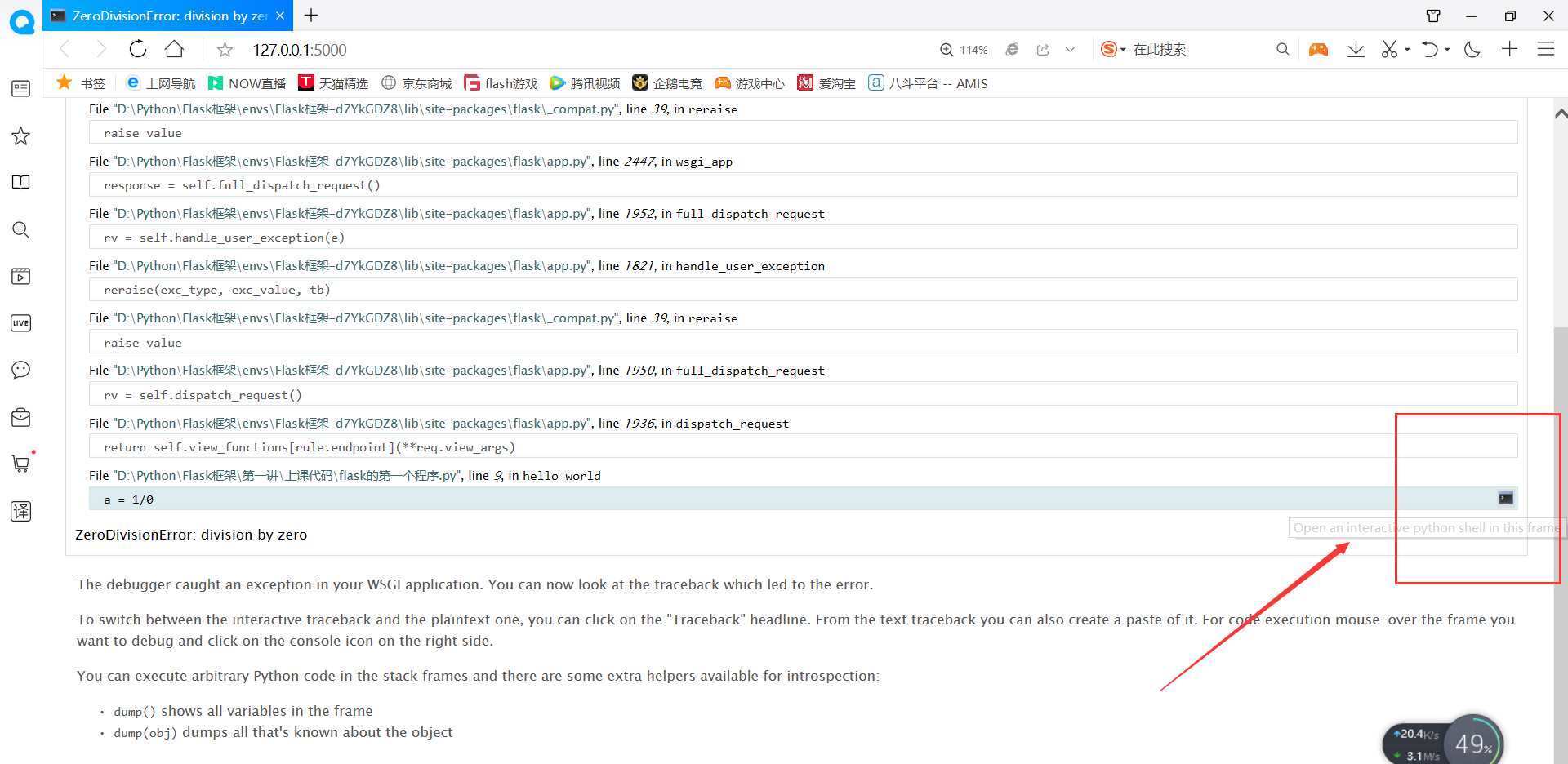
Task: Bookmark this page via the address bar star
Action: coord(225,49)
